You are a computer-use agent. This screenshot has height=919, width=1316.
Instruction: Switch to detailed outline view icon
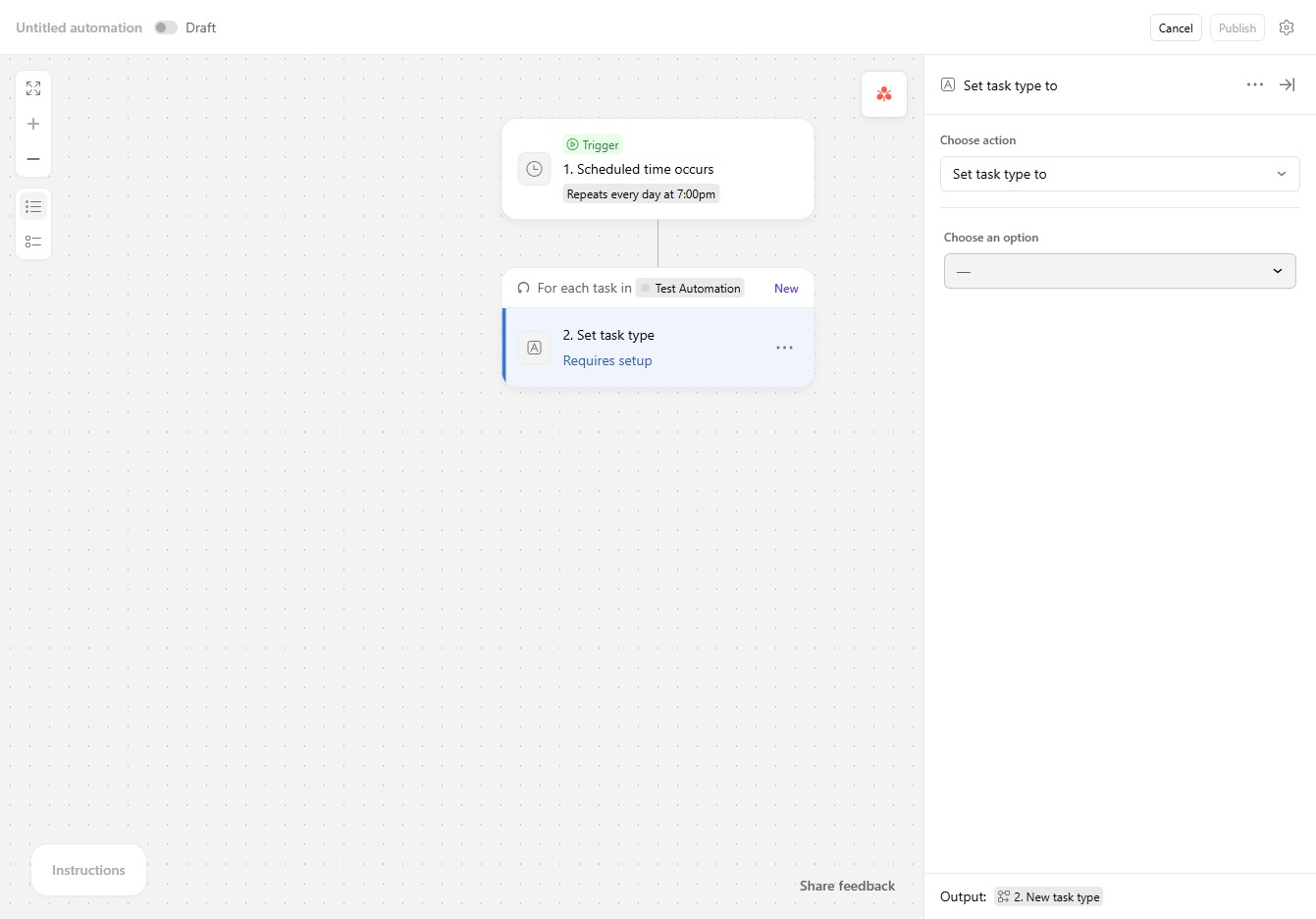(33, 242)
